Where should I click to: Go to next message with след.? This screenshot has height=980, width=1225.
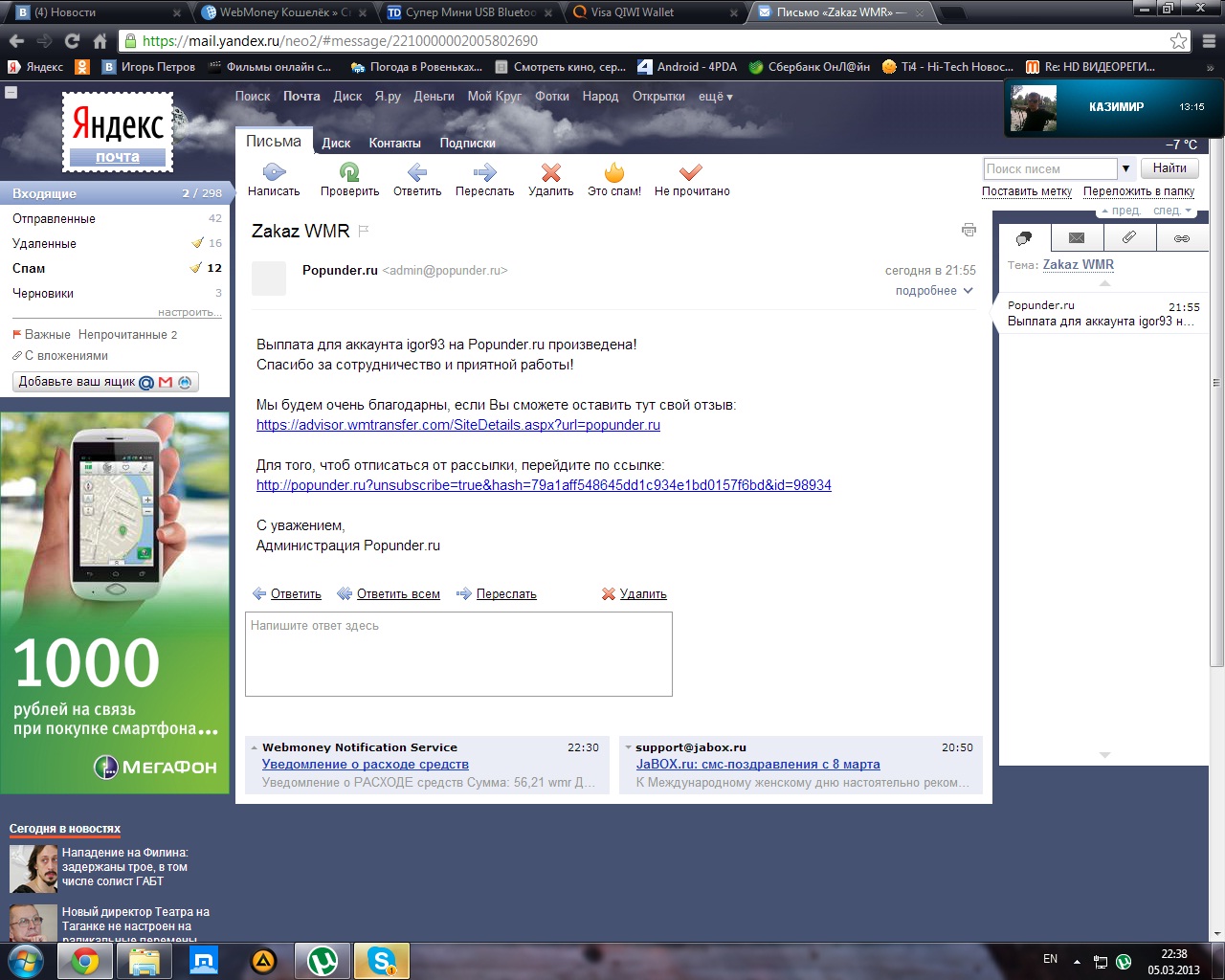[x=1172, y=211]
